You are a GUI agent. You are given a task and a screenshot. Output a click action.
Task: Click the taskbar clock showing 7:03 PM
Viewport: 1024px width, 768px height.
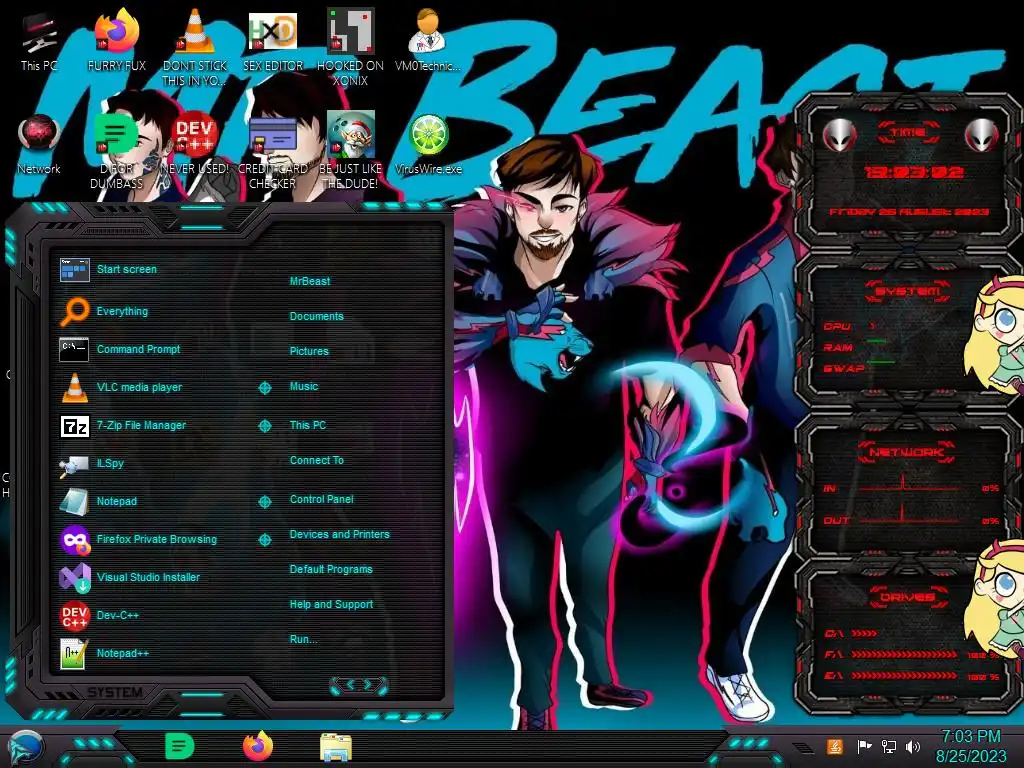point(971,746)
